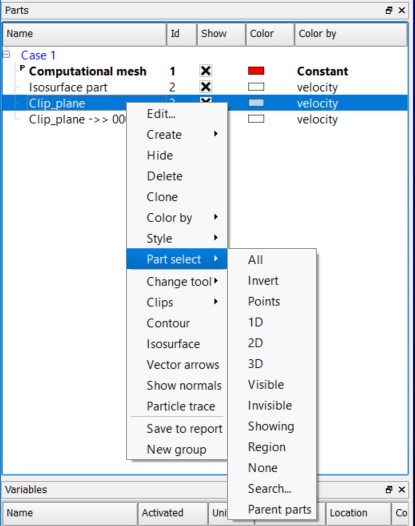Select Visible parts option in submenu
Screen dimensions: 415x526
coord(266,384)
